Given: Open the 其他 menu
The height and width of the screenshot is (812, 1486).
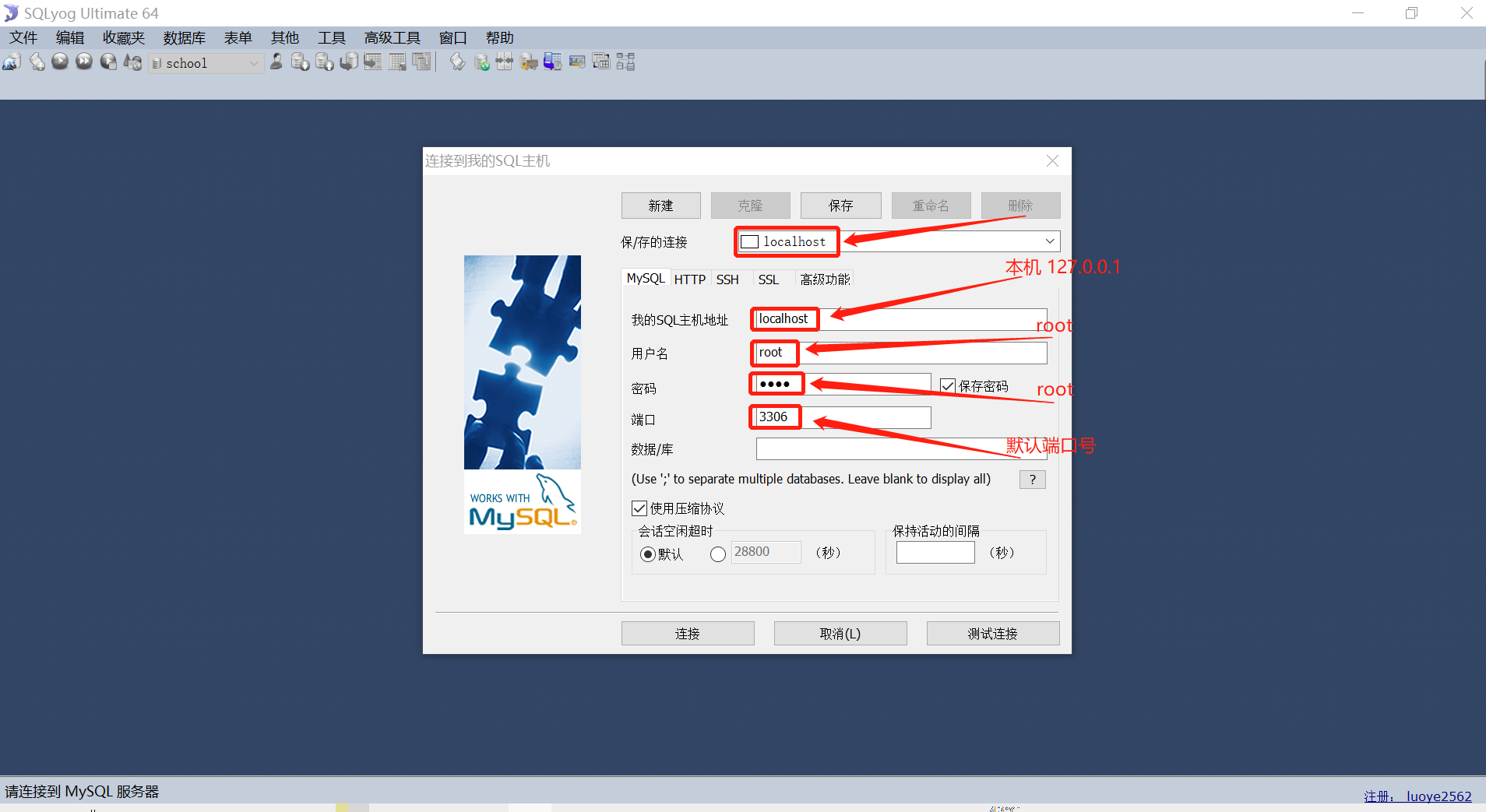Looking at the screenshot, I should click(x=285, y=38).
